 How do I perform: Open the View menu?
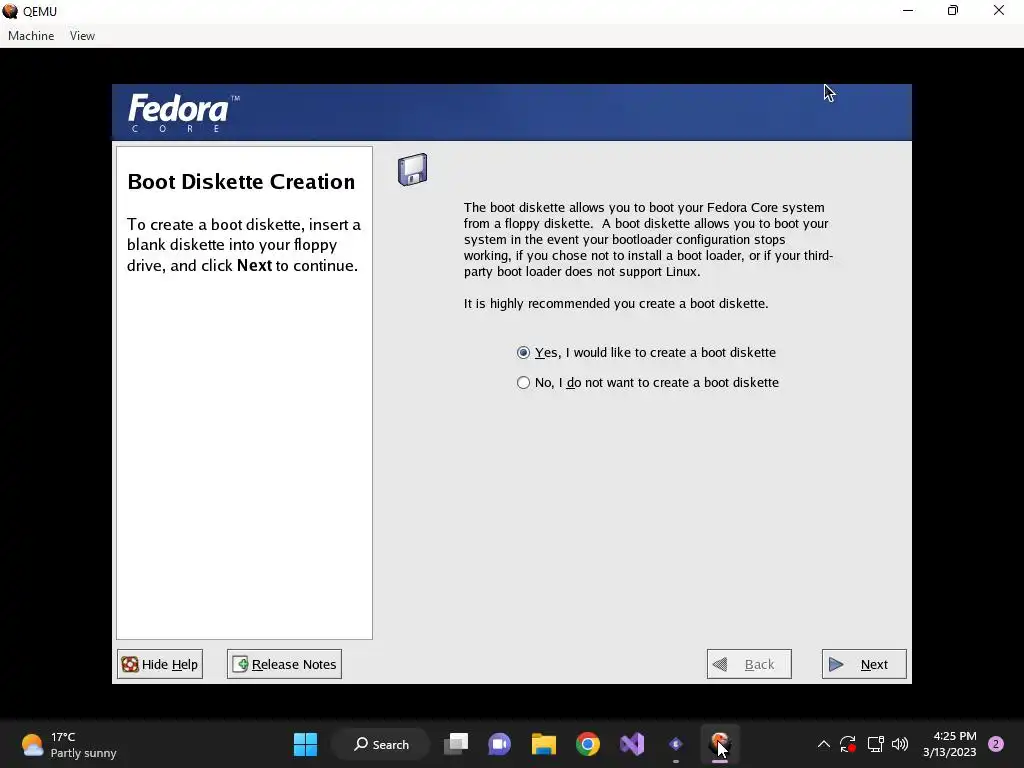point(82,36)
